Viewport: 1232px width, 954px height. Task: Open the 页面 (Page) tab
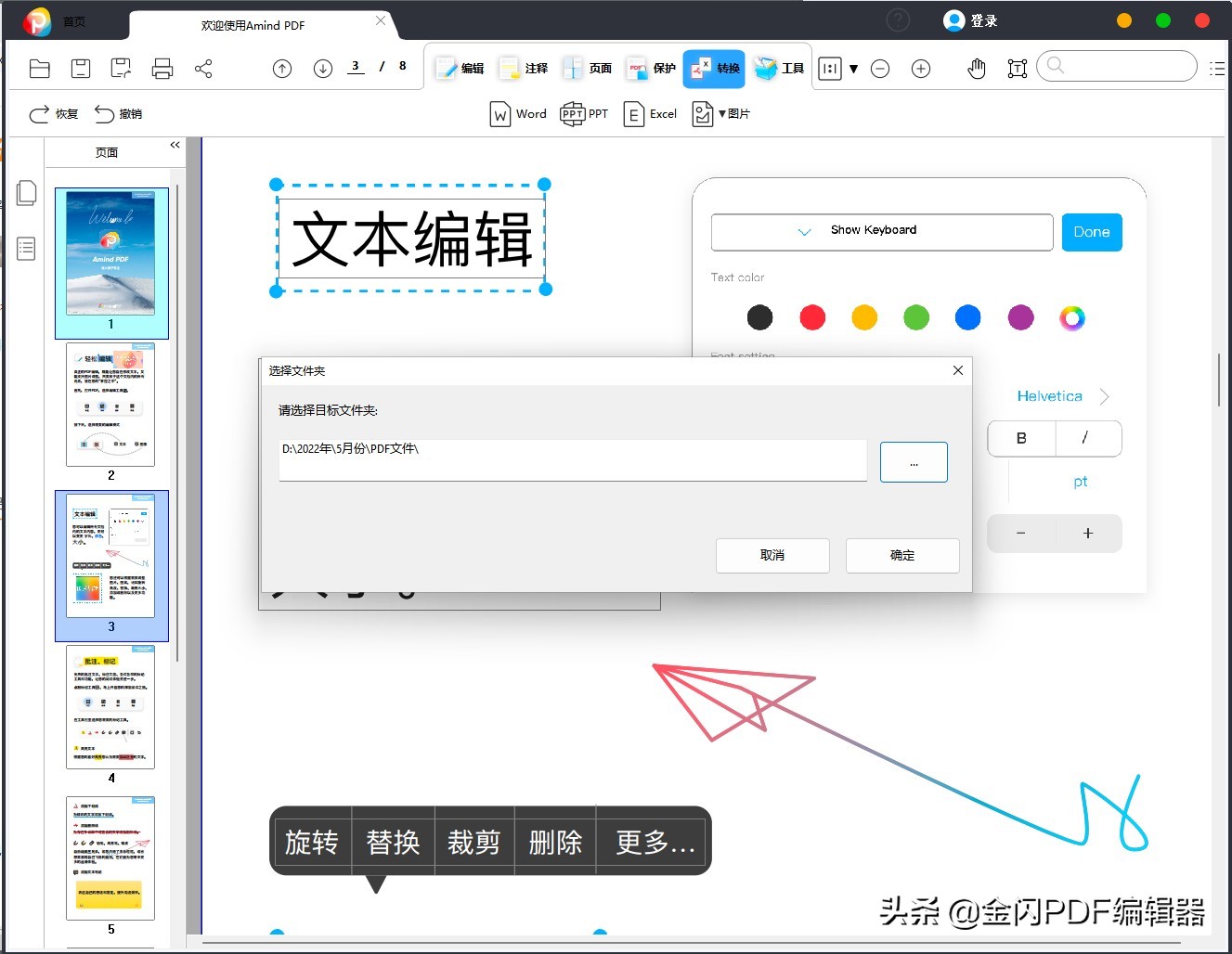click(x=588, y=69)
